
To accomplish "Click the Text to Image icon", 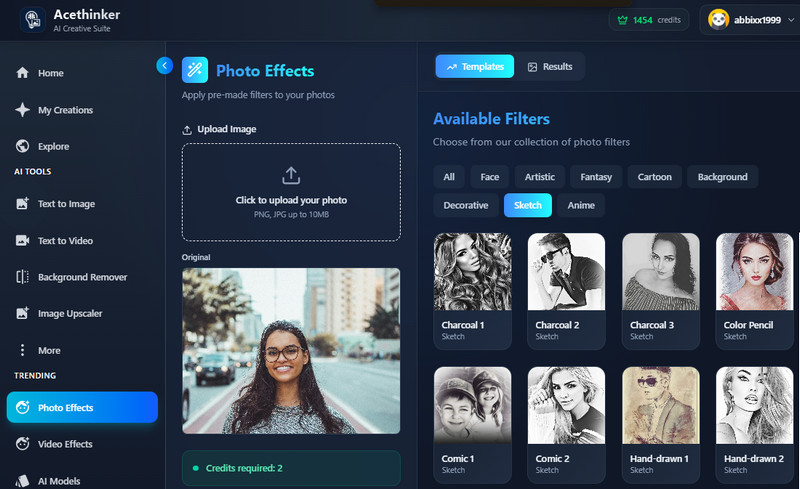I will (x=22, y=204).
